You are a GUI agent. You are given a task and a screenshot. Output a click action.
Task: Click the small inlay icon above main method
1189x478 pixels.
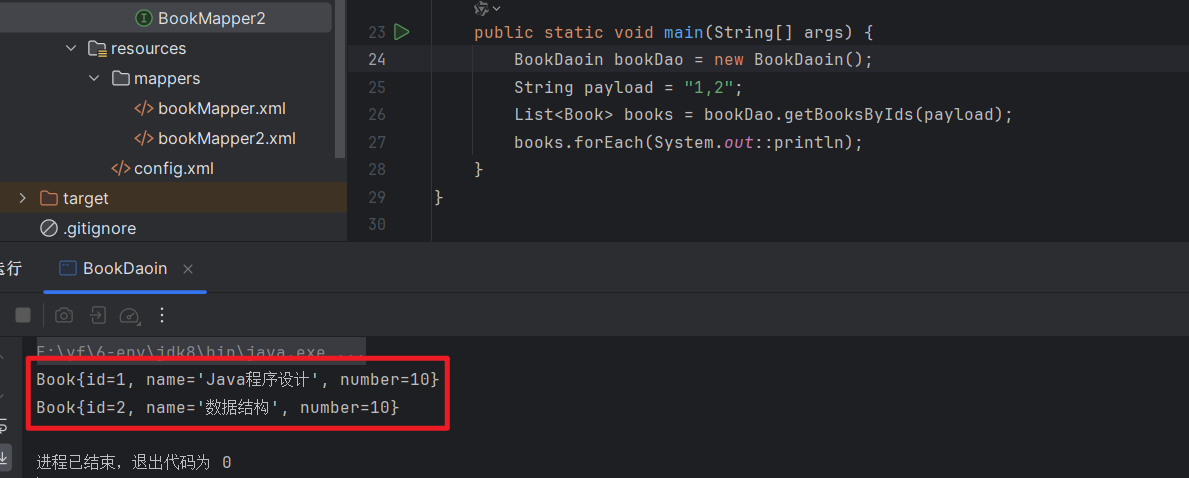click(481, 8)
